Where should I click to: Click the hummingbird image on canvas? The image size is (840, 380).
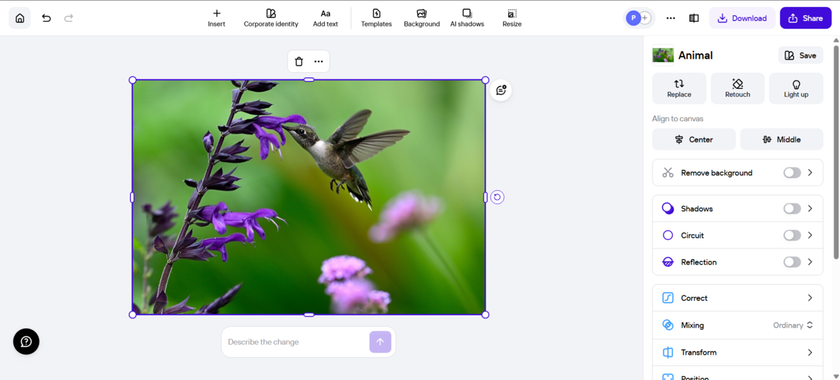[x=309, y=197]
